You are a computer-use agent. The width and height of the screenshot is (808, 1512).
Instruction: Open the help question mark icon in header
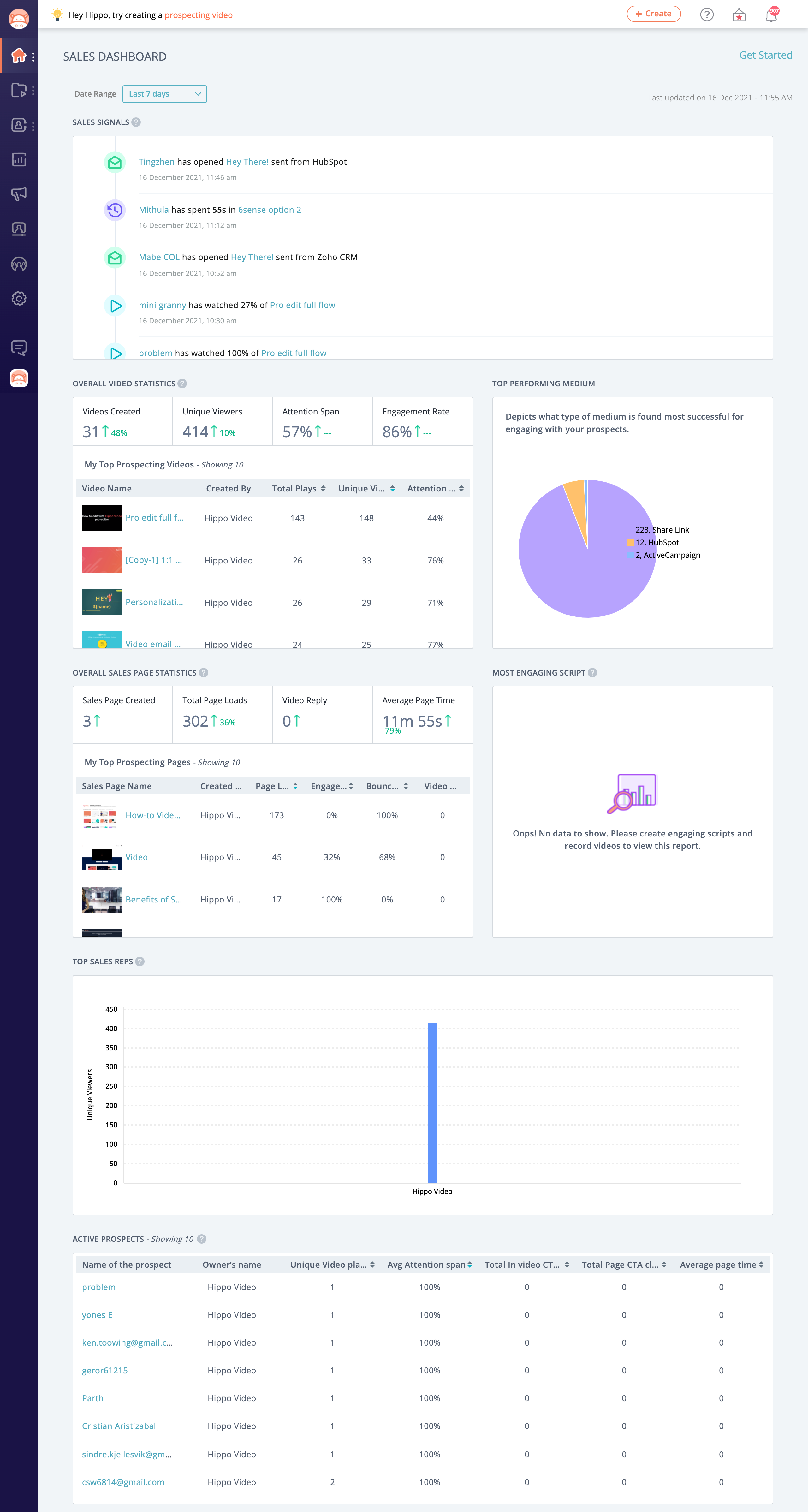tap(706, 15)
